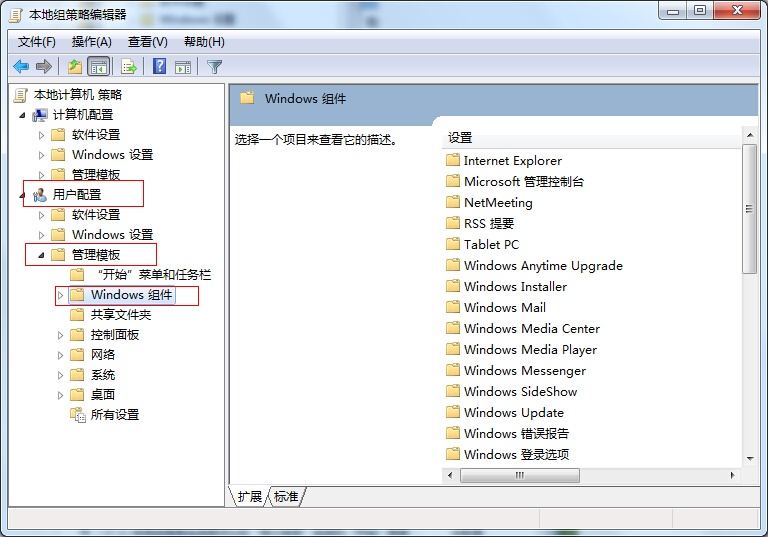
Task: Click the Export list toolbar icon
Action: tap(129, 66)
